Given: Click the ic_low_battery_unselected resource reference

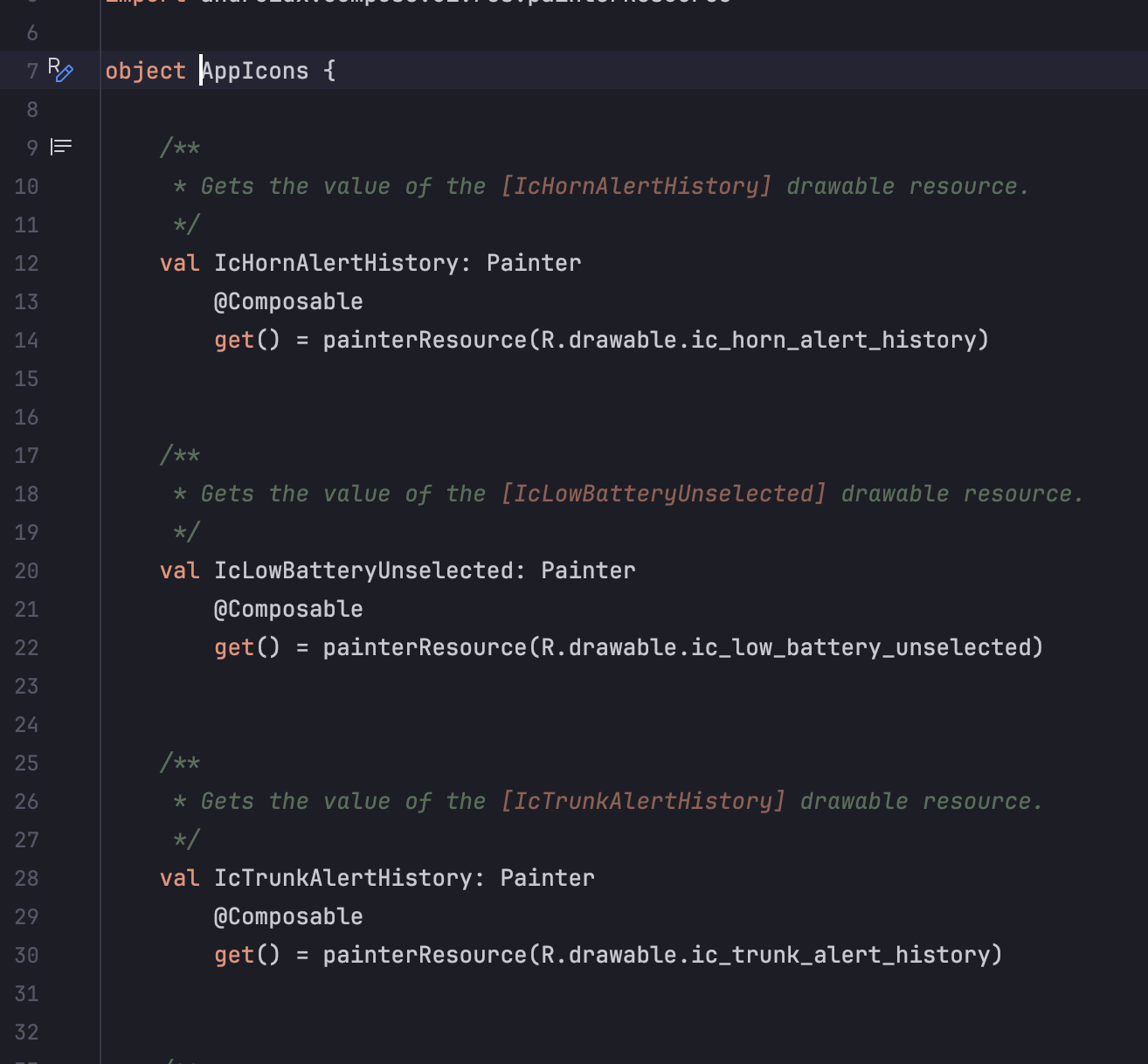Looking at the screenshot, I should pos(861,647).
